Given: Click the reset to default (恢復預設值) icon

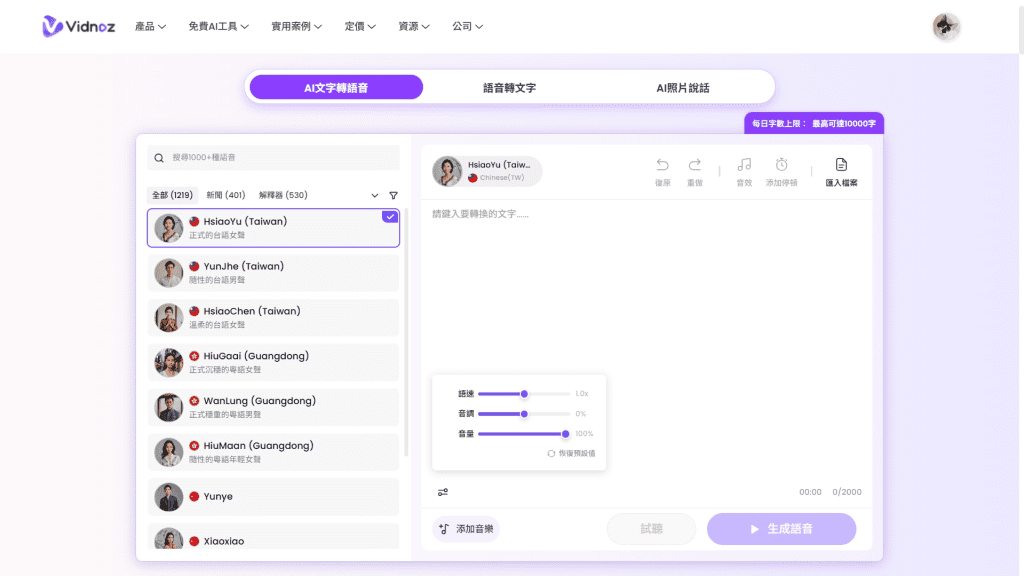Looking at the screenshot, I should [x=551, y=453].
